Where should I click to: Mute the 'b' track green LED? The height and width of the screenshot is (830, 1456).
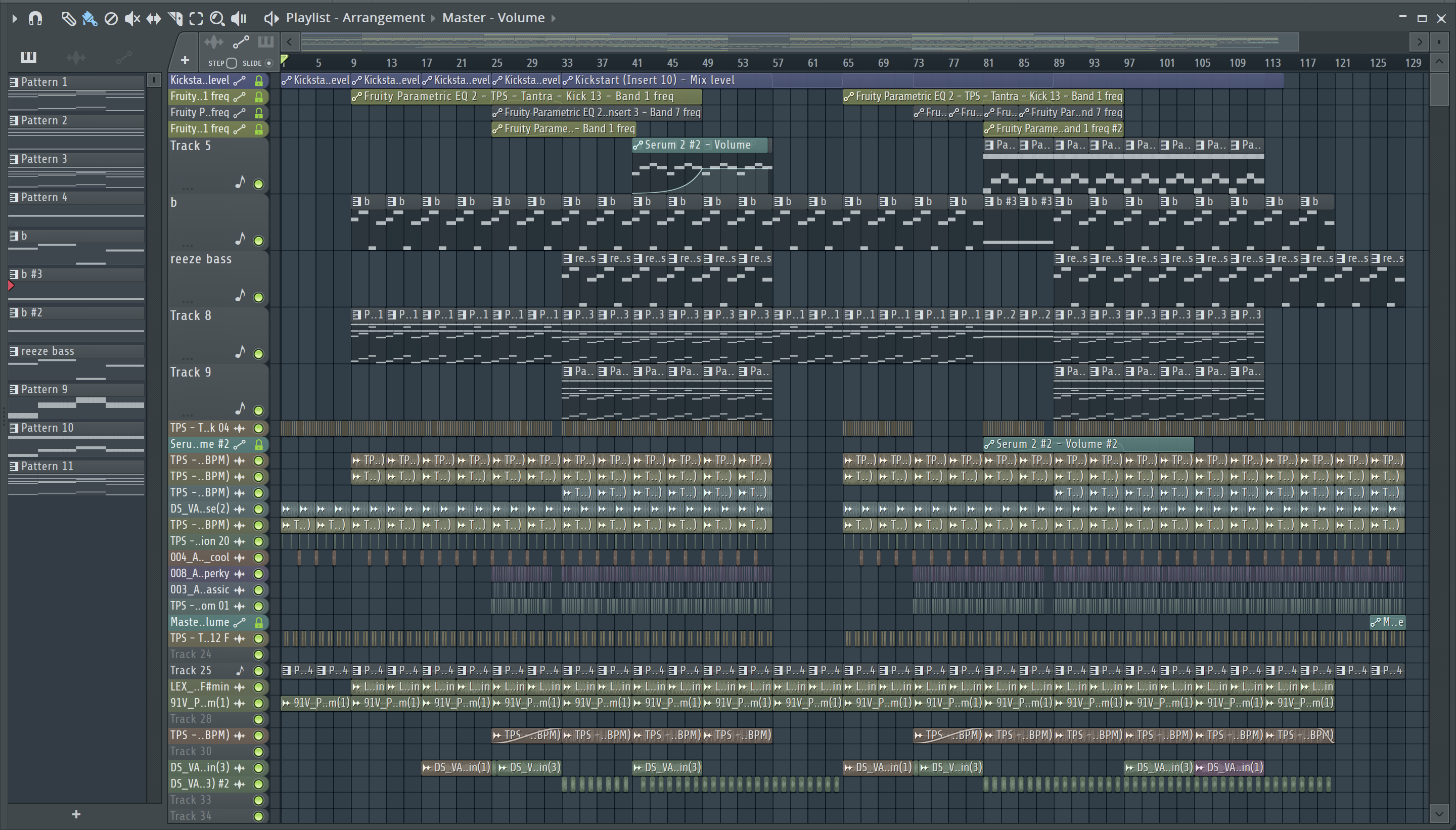259,241
